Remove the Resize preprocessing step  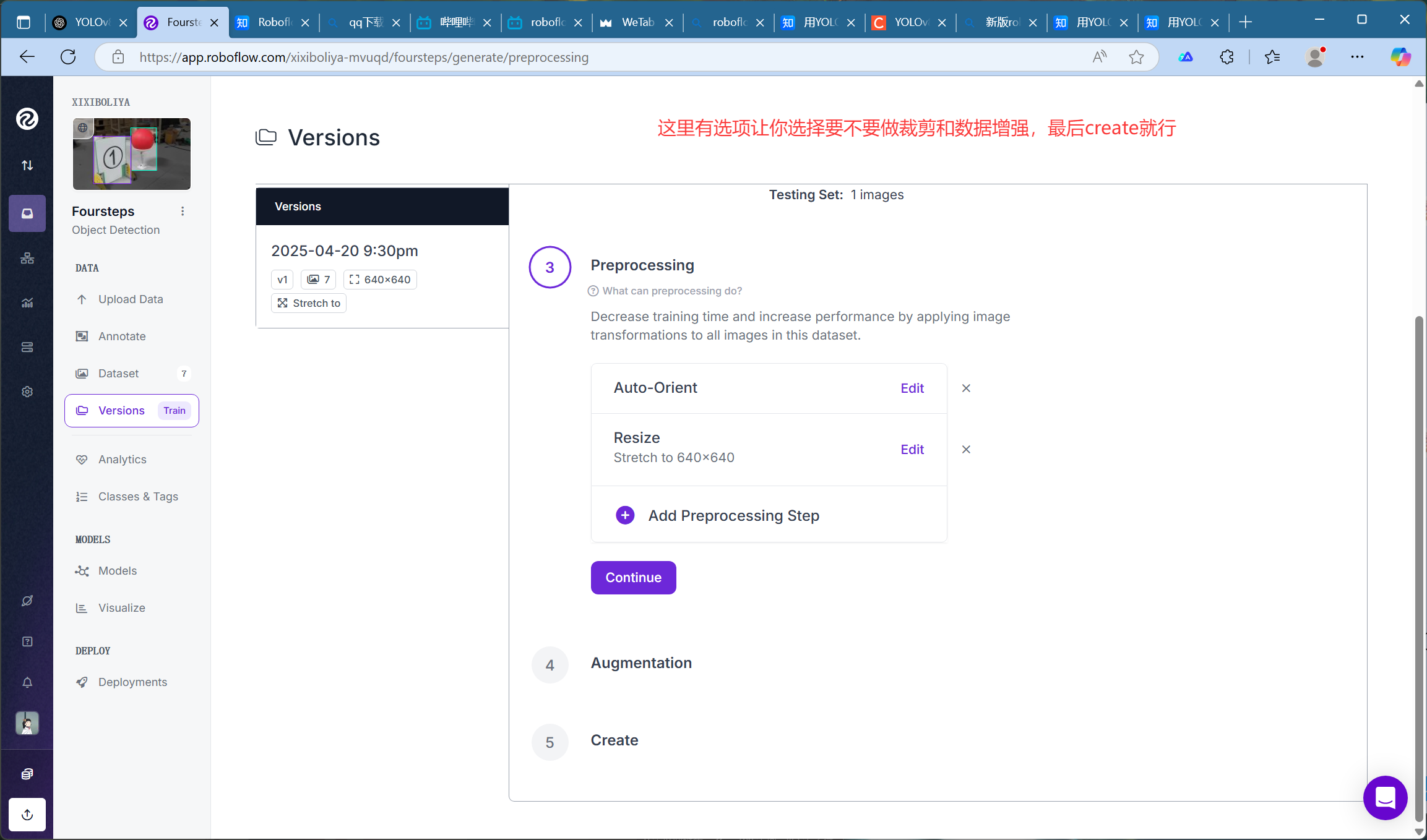coord(966,450)
